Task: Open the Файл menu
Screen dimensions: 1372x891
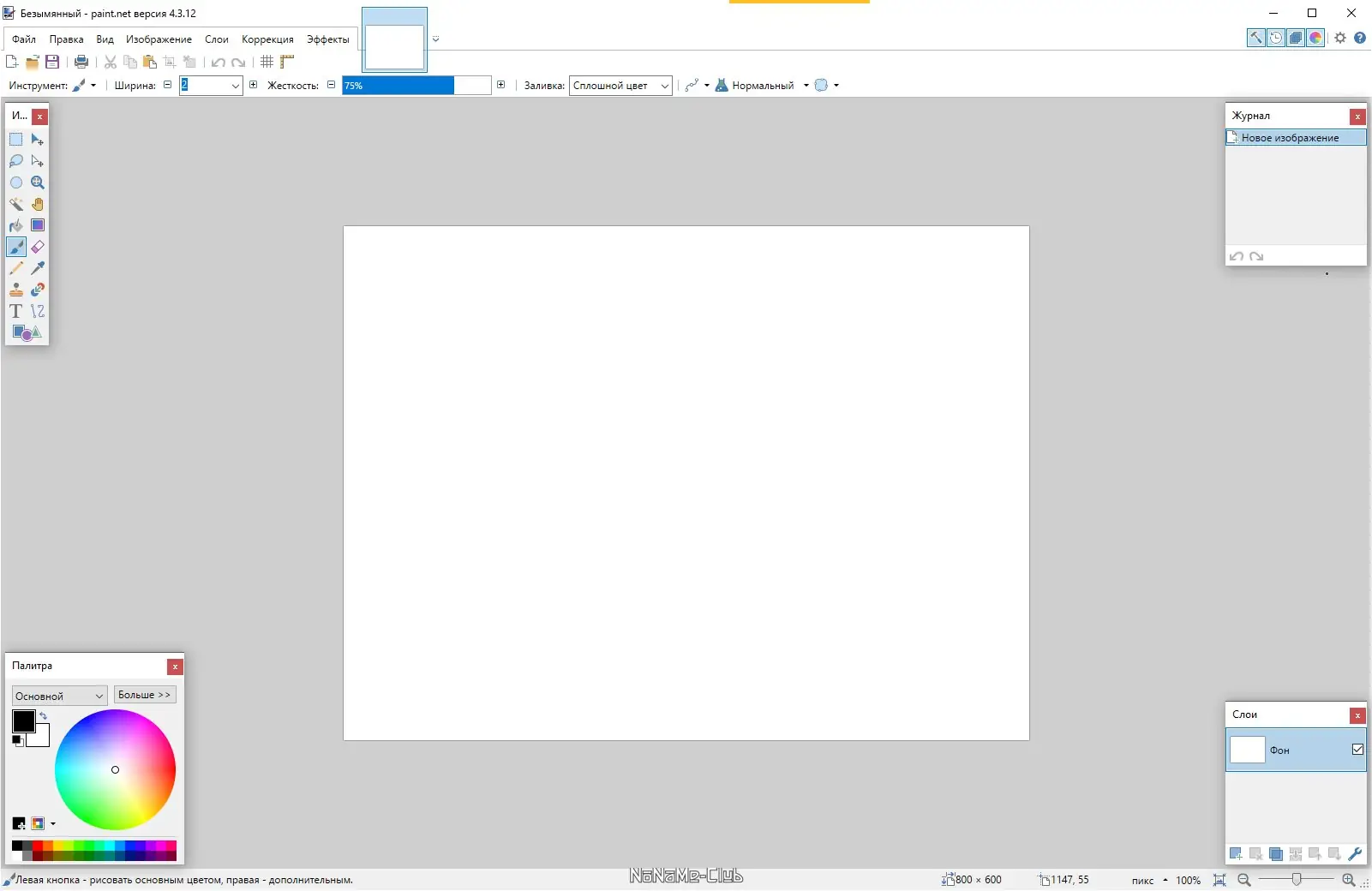Action: coord(24,39)
